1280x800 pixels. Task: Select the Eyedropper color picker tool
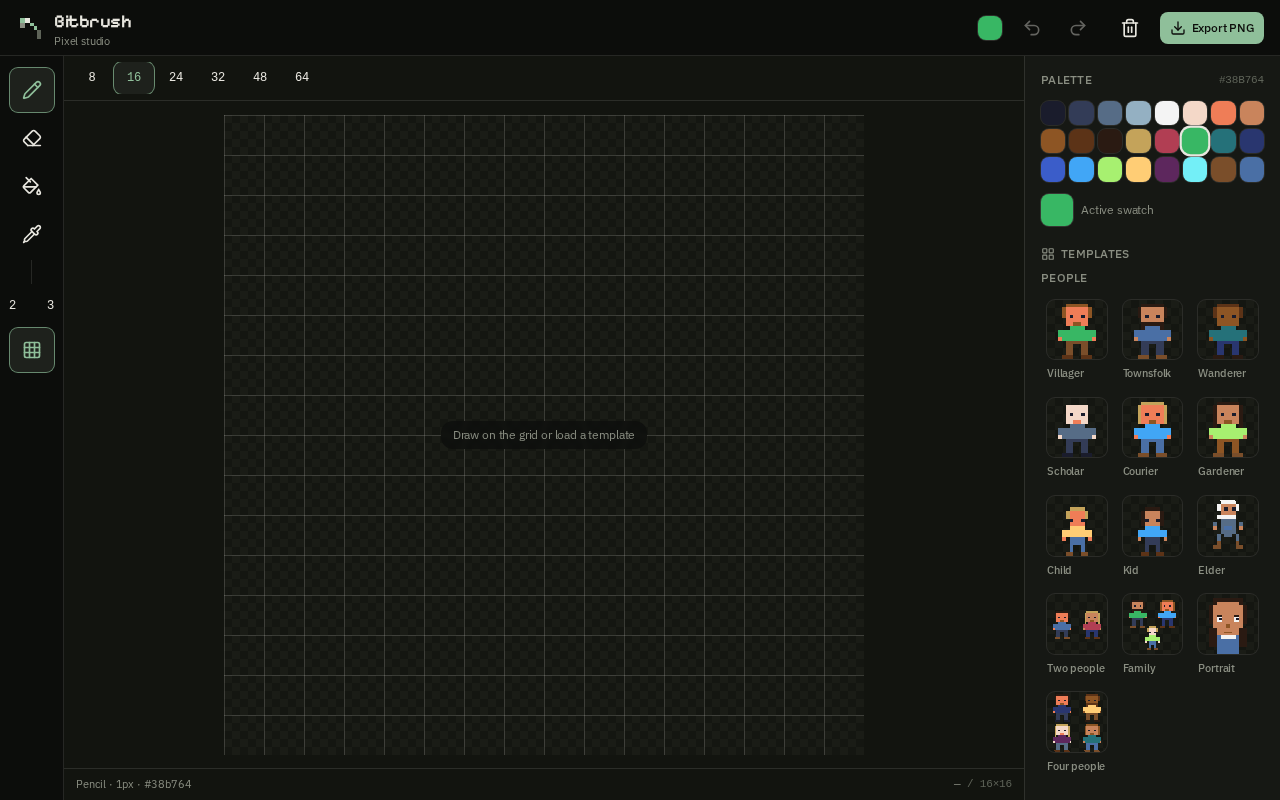pyautogui.click(x=32, y=234)
